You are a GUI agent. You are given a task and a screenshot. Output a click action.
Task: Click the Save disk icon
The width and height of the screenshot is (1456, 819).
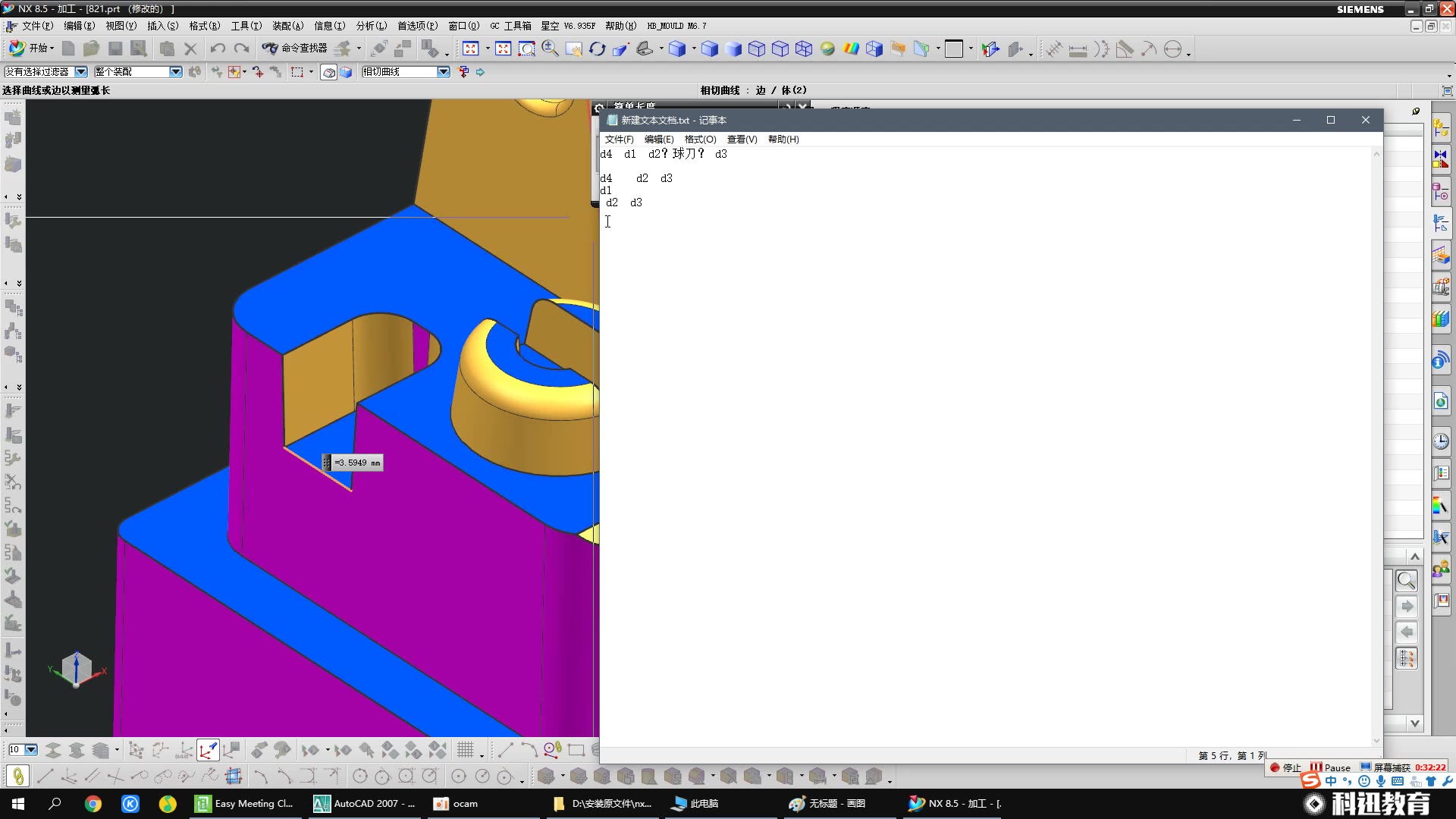coord(115,49)
